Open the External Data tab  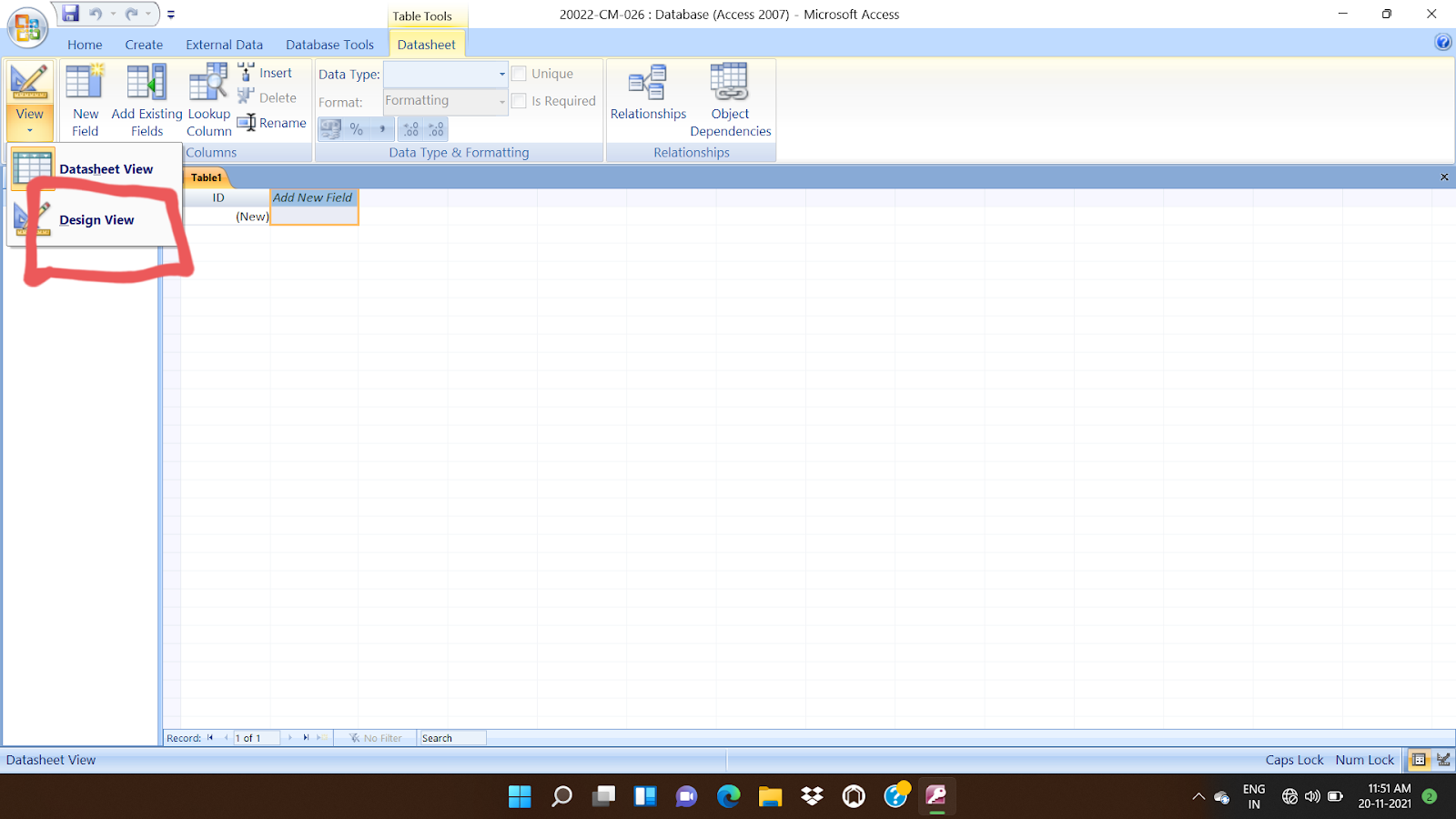[224, 45]
